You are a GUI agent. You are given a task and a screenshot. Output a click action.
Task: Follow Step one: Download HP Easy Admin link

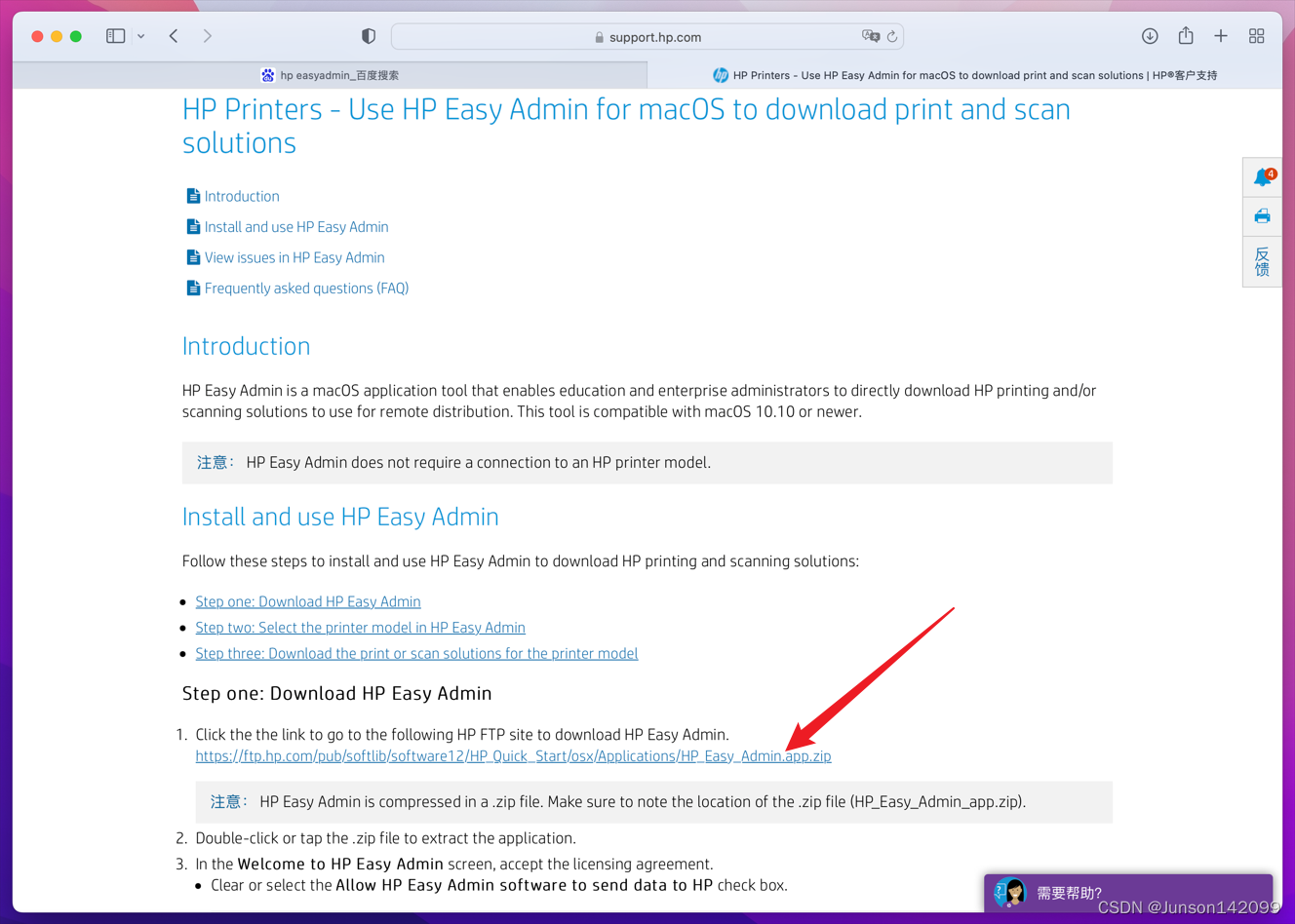click(x=308, y=602)
